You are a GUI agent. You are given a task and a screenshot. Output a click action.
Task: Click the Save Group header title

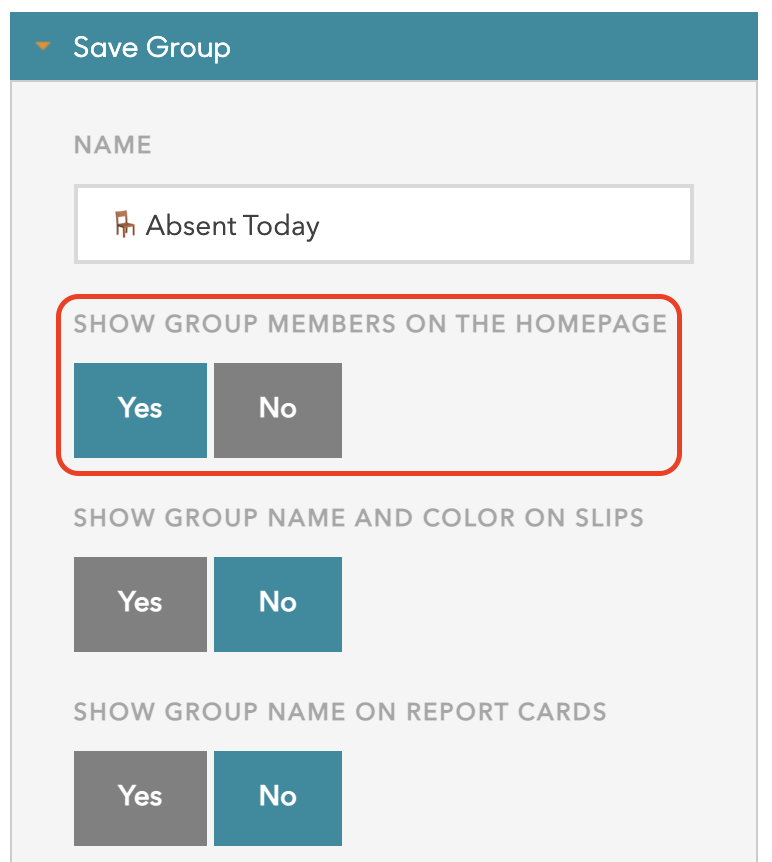[151, 47]
